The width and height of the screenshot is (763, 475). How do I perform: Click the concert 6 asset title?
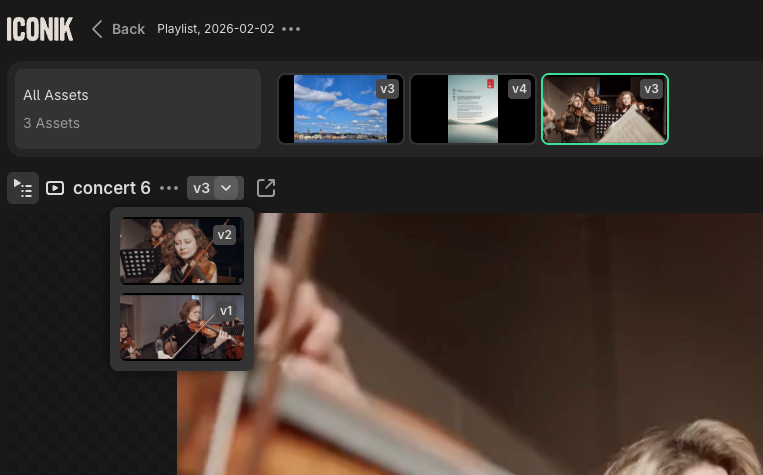tap(111, 188)
